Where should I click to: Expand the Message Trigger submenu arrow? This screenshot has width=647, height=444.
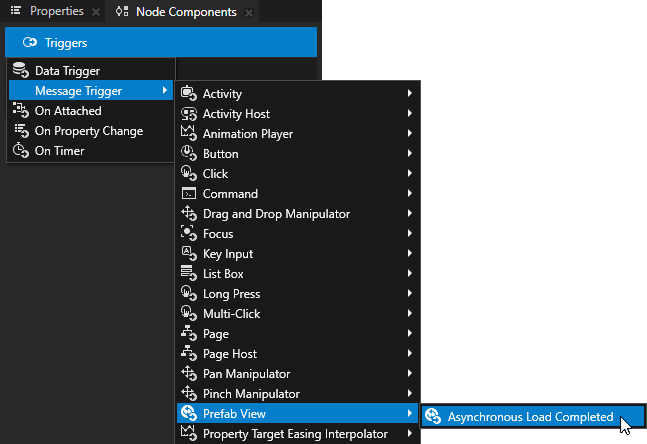165,90
